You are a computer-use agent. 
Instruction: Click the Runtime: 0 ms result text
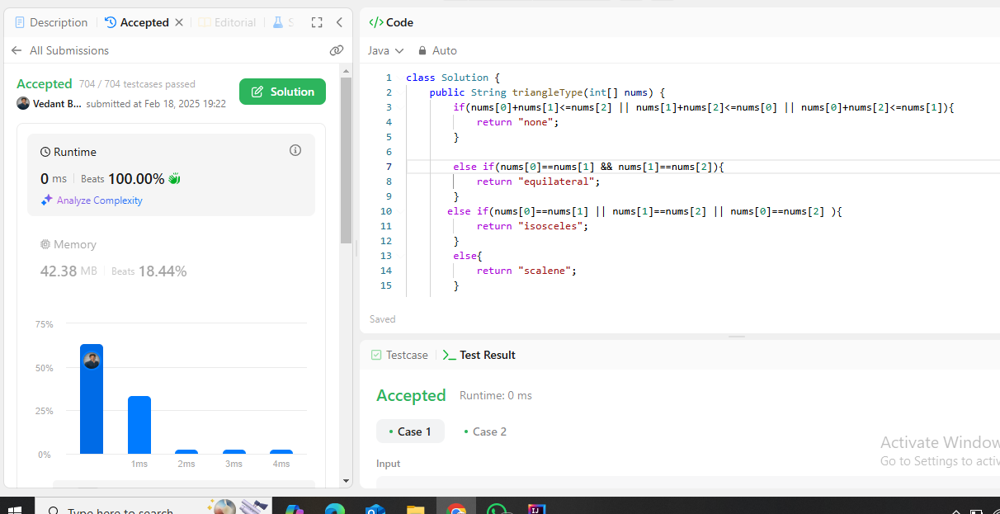(x=496, y=396)
